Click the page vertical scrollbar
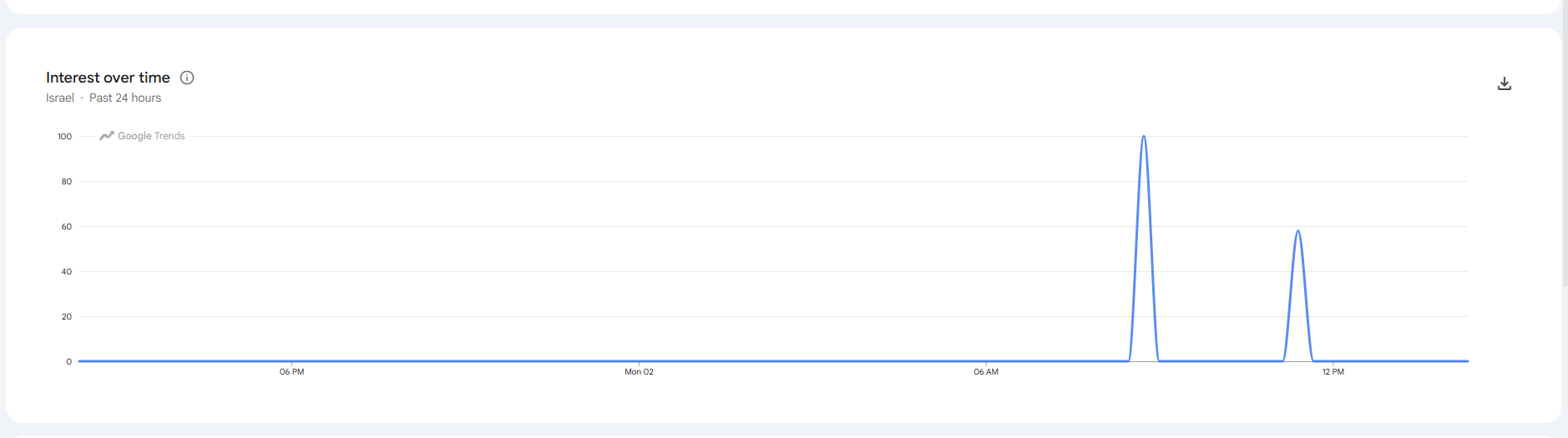The image size is (1568, 438). tap(1564, 143)
